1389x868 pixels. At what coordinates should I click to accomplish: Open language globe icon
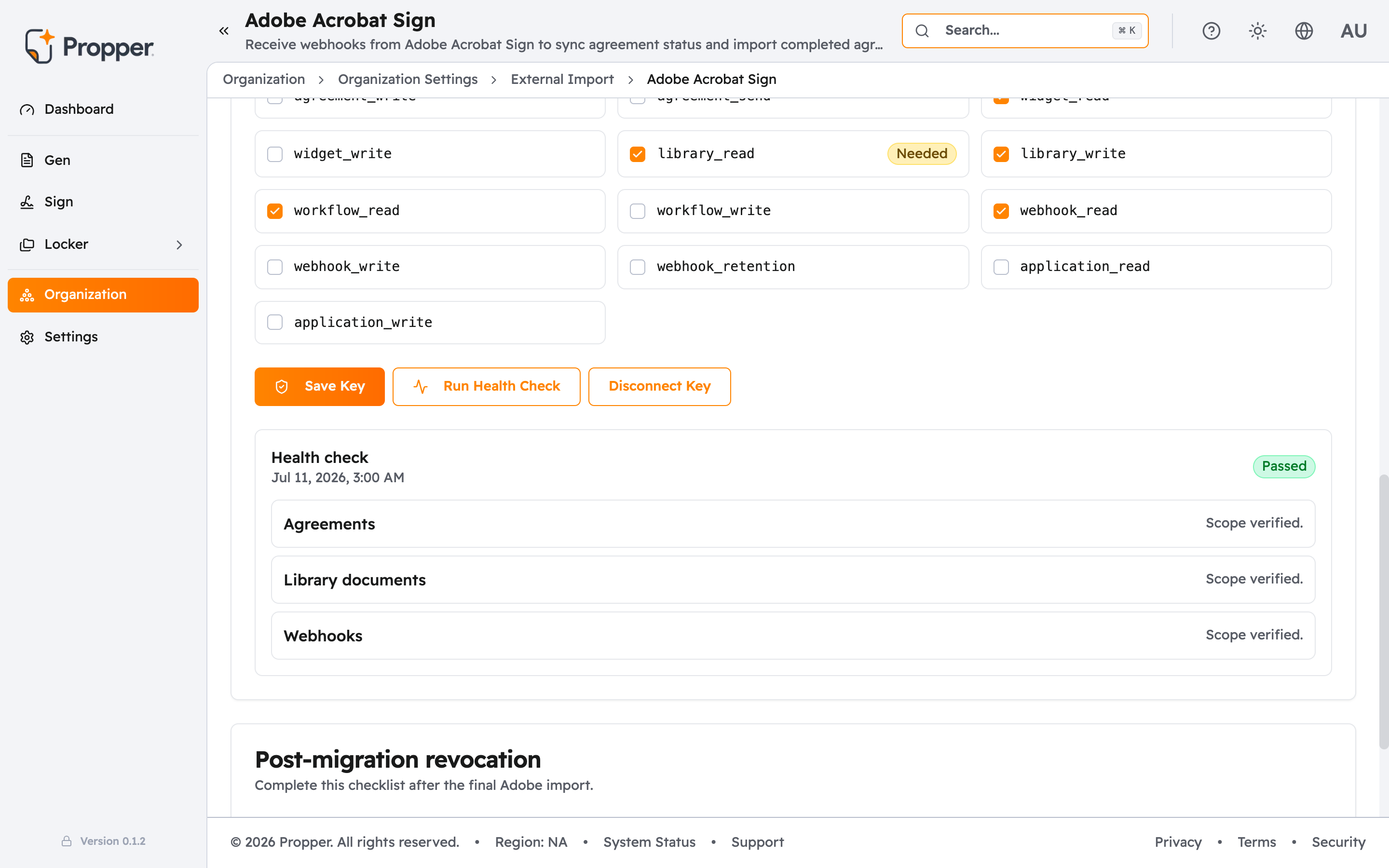pos(1304,31)
